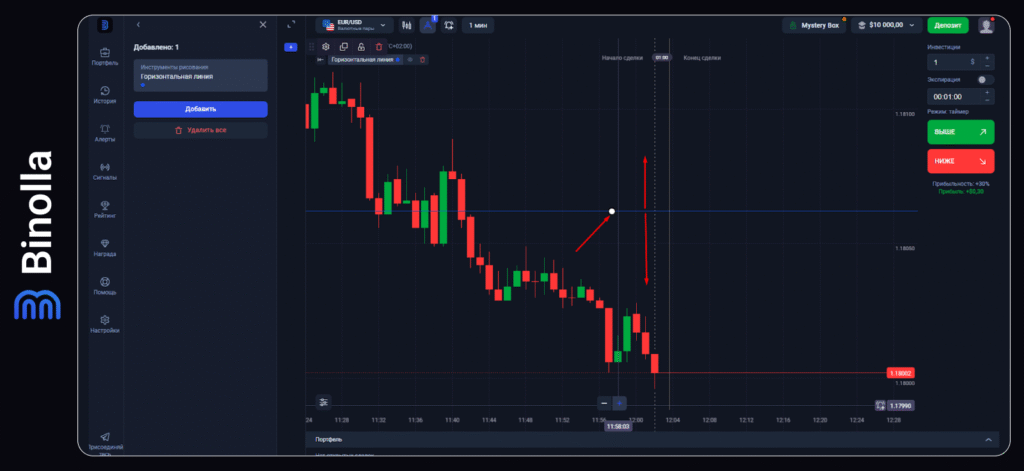Select the 1 мин timeframe
The height and width of the screenshot is (471, 1024).
[478, 25]
